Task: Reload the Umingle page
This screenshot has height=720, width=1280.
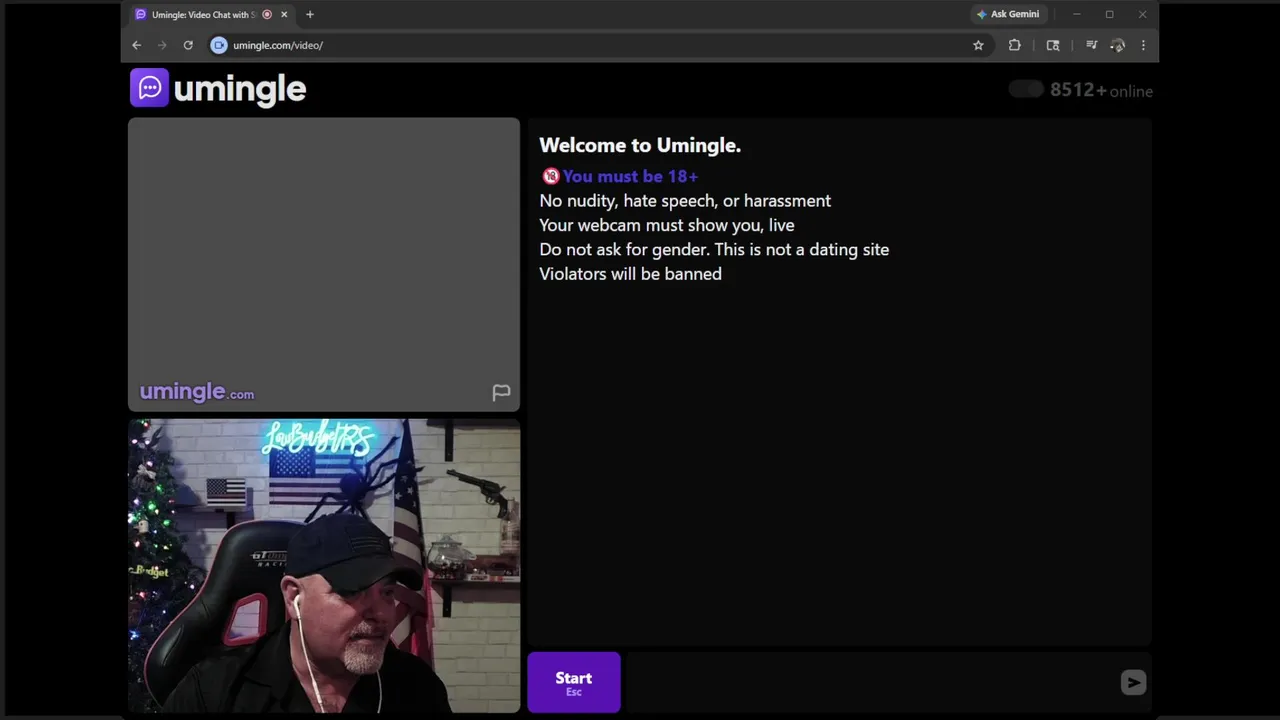Action: (x=188, y=45)
